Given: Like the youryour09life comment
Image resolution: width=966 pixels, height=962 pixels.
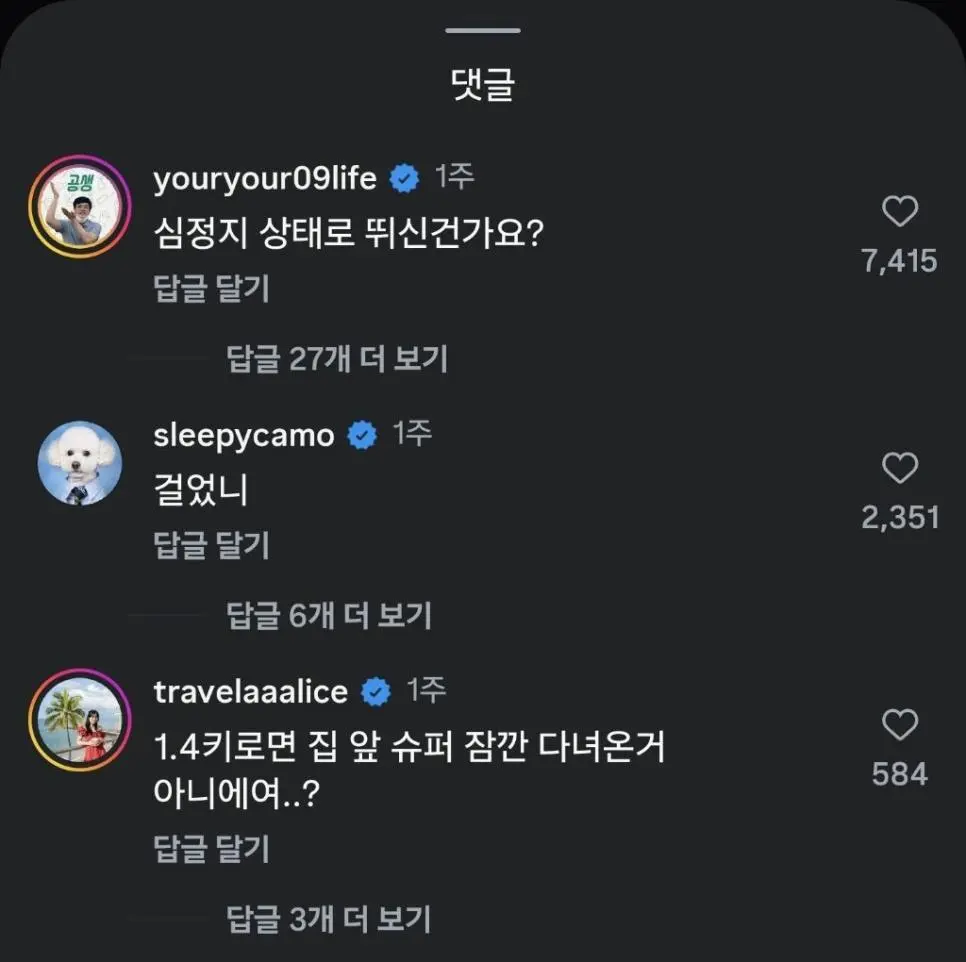Looking at the screenshot, I should point(900,211).
